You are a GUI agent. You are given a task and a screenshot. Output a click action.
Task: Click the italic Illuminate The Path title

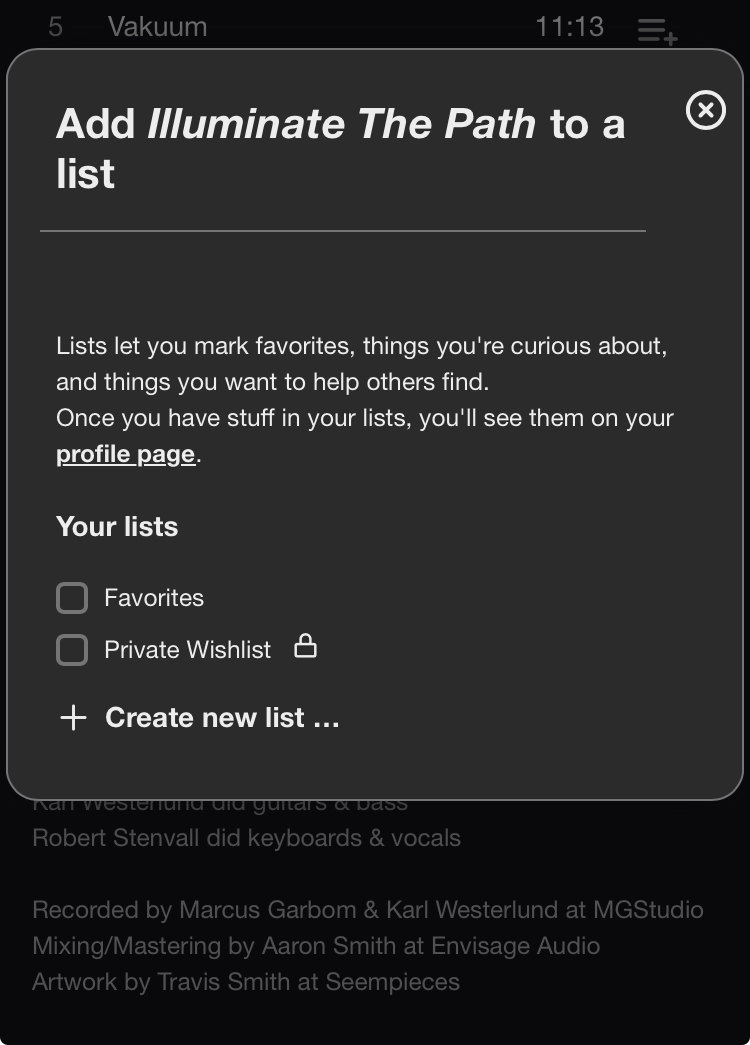click(x=341, y=124)
